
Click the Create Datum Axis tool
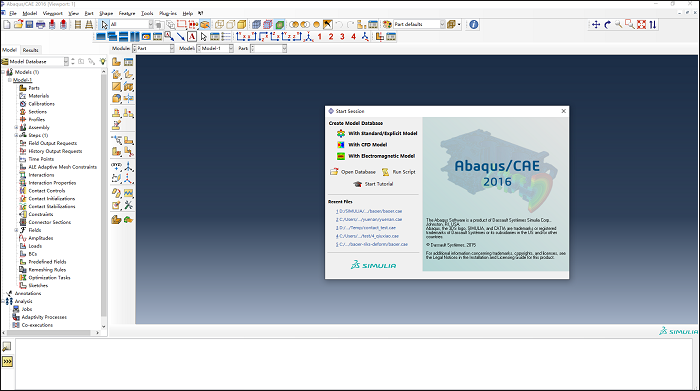pos(129,166)
